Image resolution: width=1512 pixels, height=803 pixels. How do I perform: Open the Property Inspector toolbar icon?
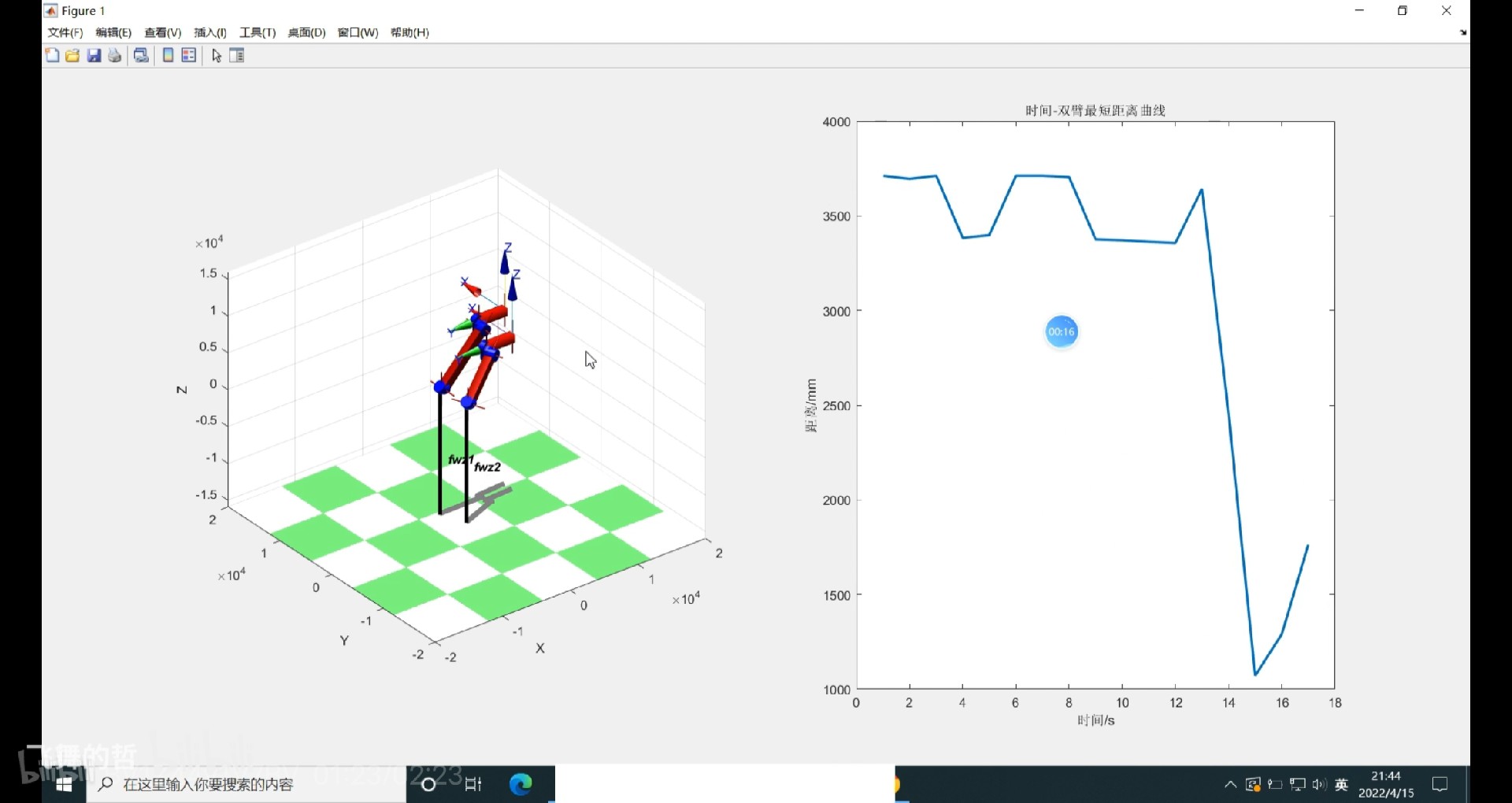click(237, 55)
